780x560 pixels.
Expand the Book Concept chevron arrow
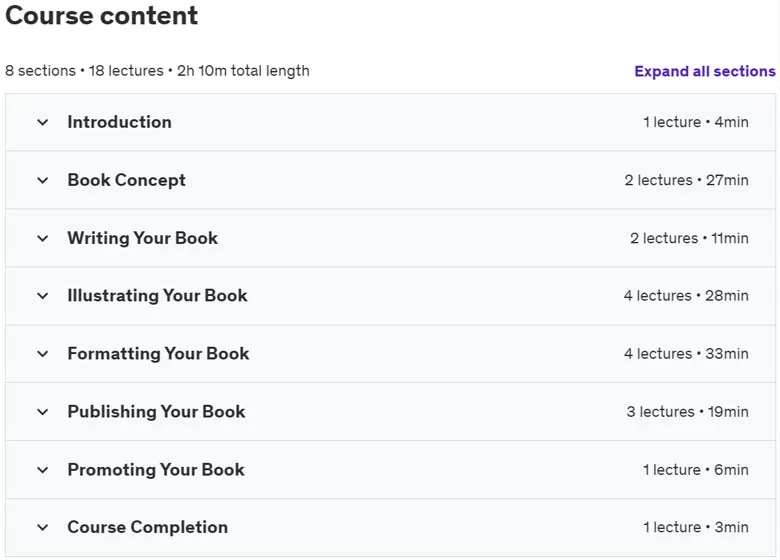[43, 181]
